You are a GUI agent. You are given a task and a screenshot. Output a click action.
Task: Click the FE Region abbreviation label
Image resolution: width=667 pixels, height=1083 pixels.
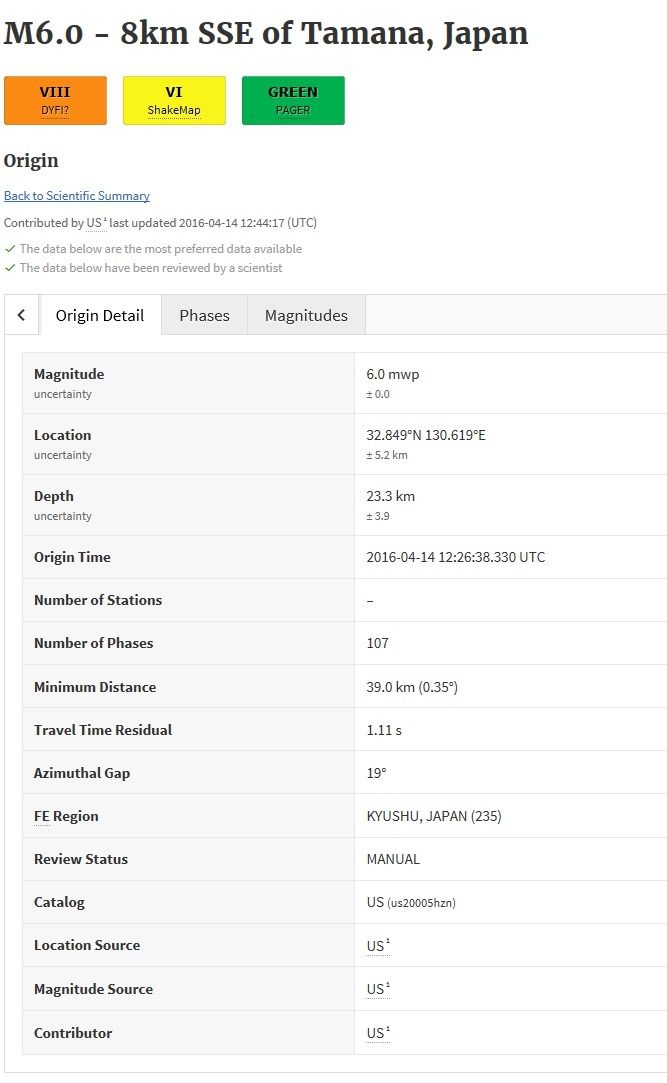coord(41,816)
